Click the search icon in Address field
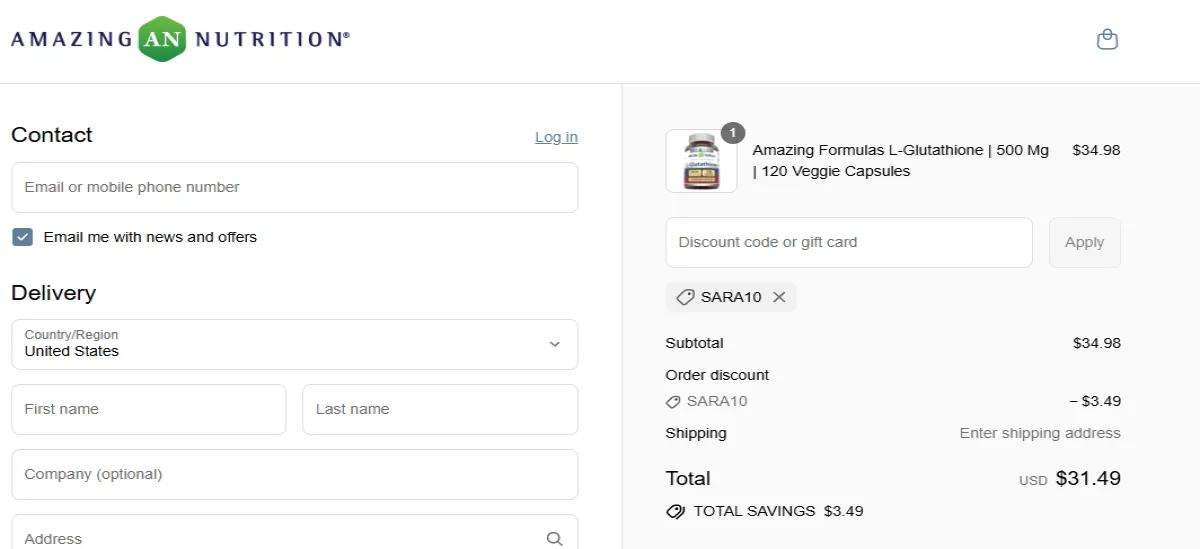Screen dimensions: 1200x549 (555, 539)
